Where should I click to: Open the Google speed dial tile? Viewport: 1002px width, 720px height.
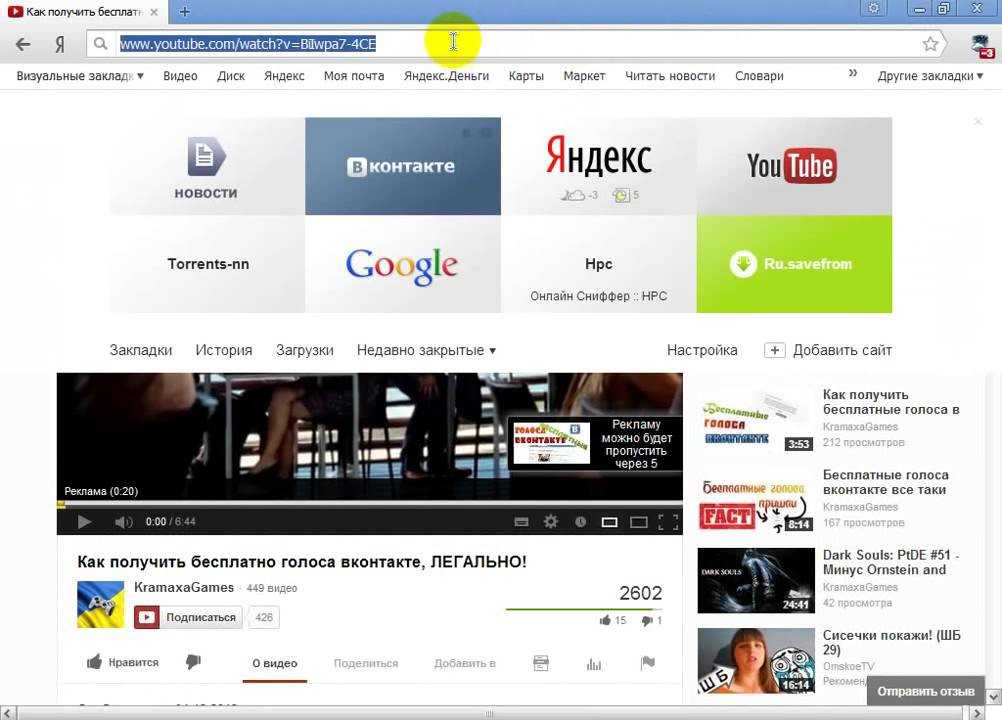[403, 264]
